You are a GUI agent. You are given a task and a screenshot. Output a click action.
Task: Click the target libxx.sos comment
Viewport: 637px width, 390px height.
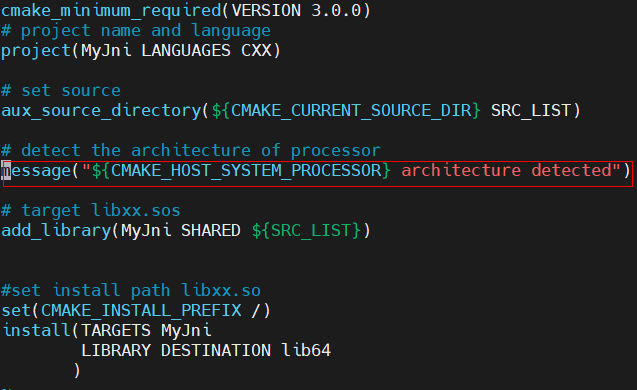pyautogui.click(x=91, y=210)
